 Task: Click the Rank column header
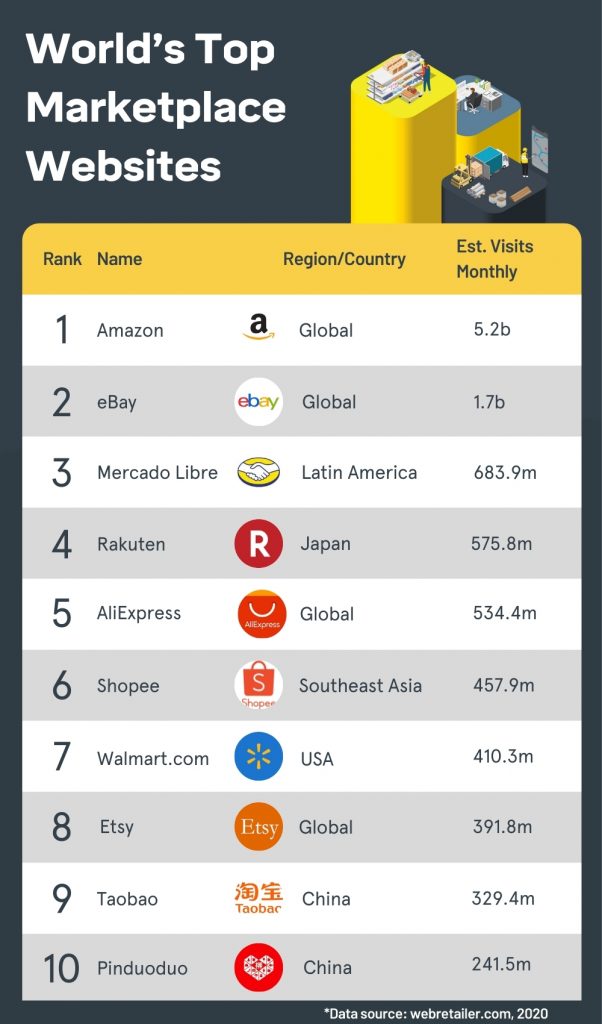coord(62,259)
